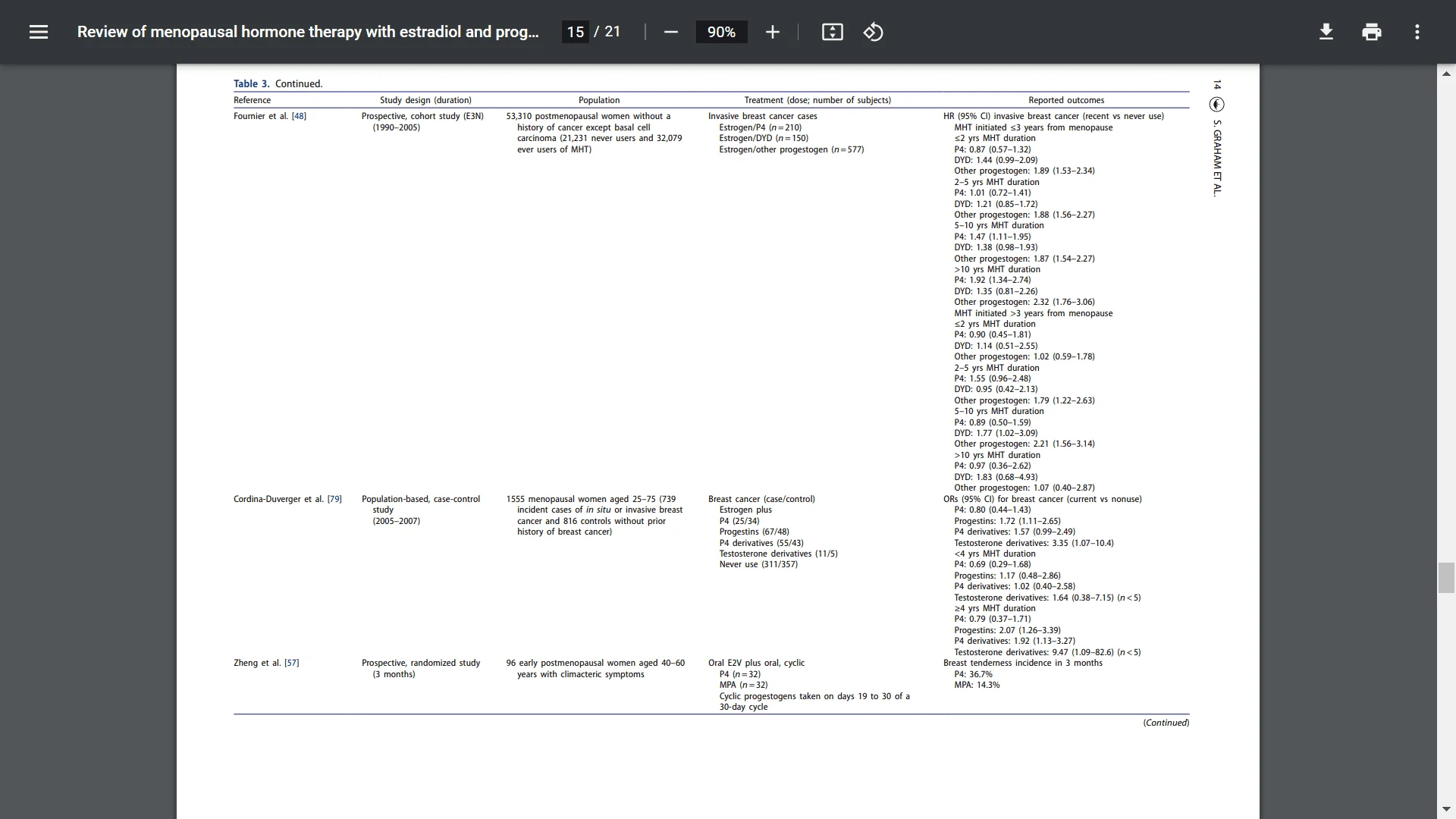Viewport: 1456px width, 819px height.
Task: Click 'Never use (311/357)' treatment line
Action: [758, 564]
